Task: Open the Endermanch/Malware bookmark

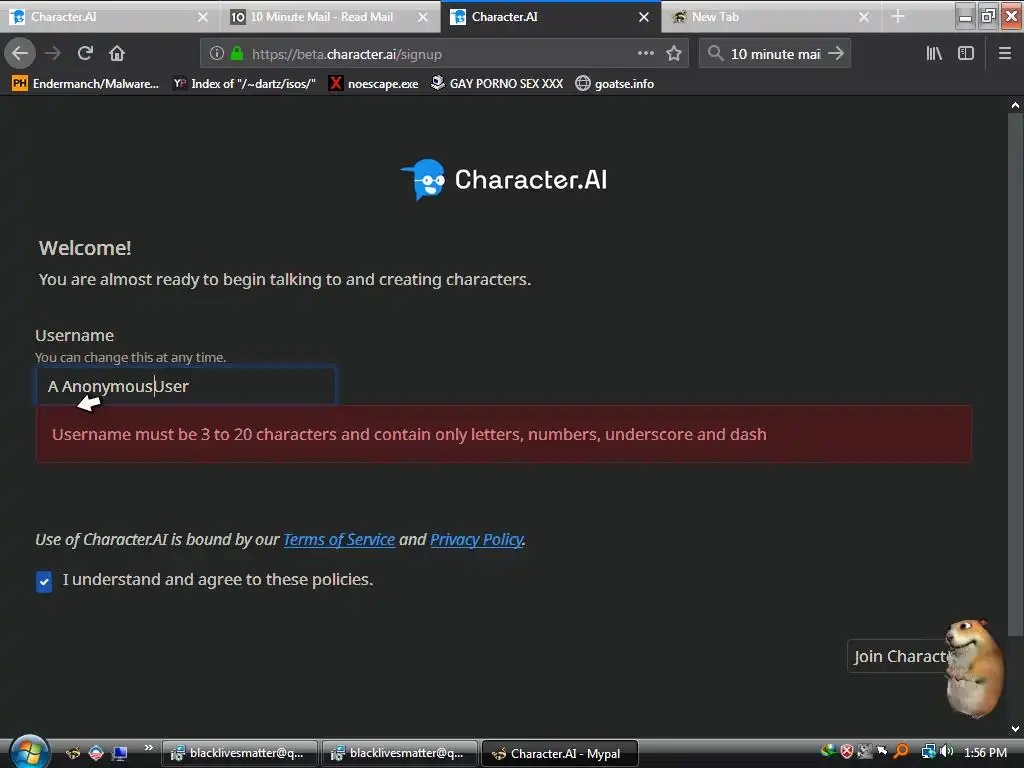Action: (x=85, y=84)
